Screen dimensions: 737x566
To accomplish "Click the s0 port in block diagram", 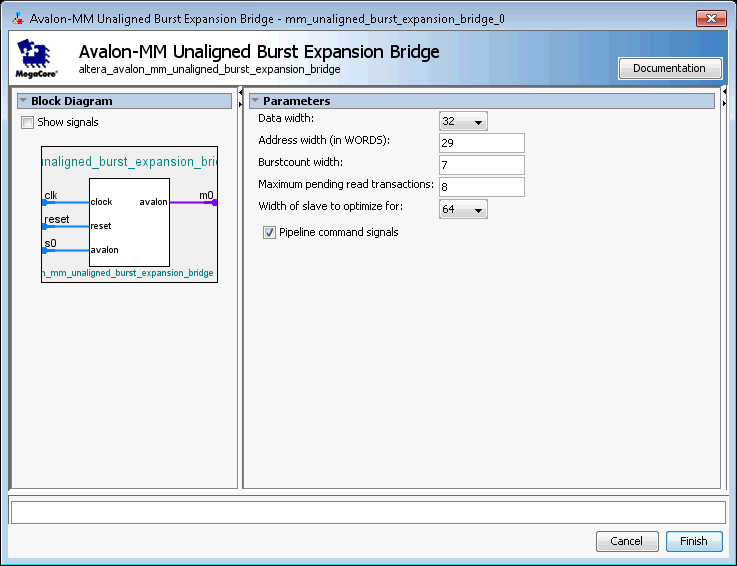I will [50, 244].
